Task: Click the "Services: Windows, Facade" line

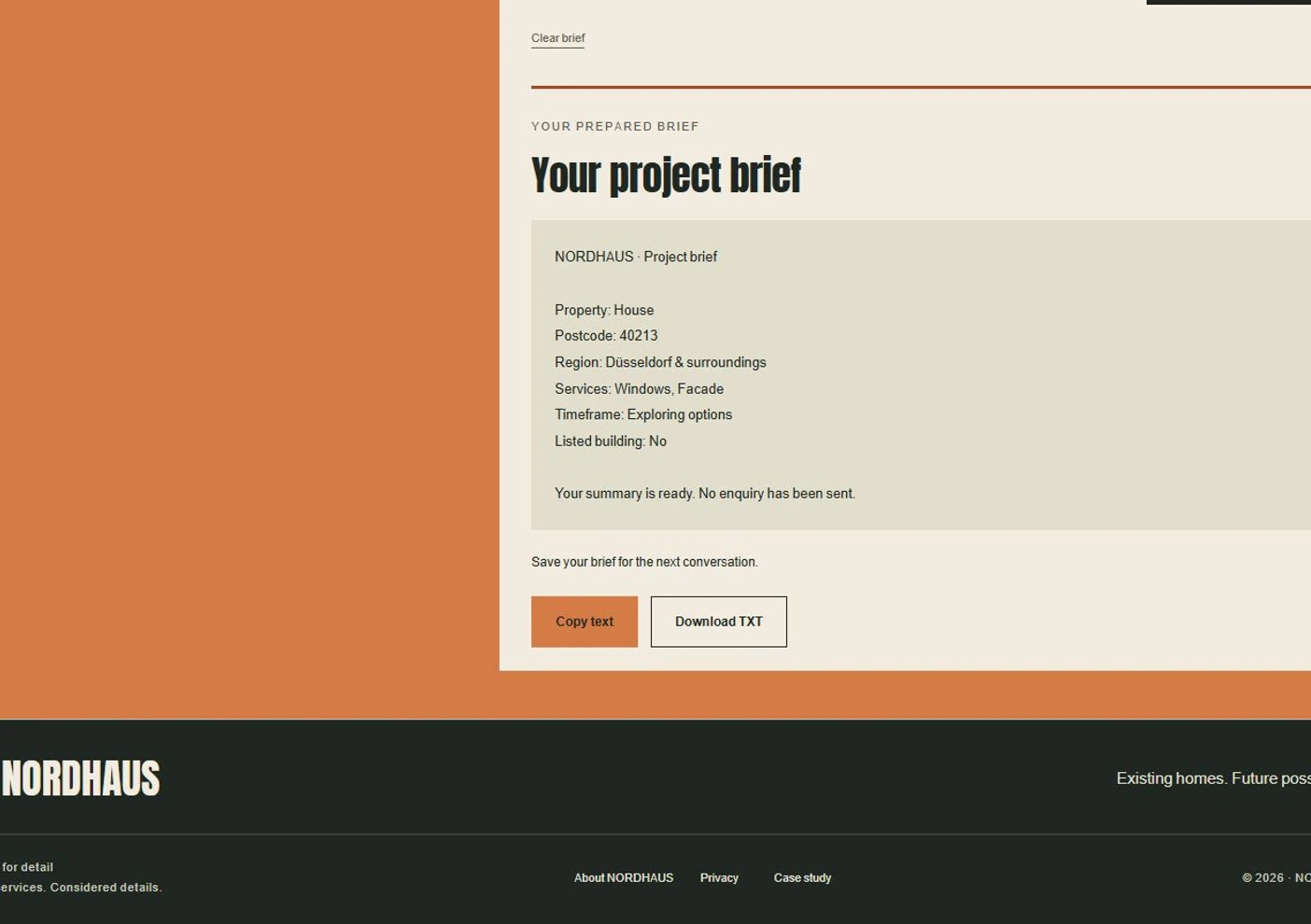Action: [639, 389]
